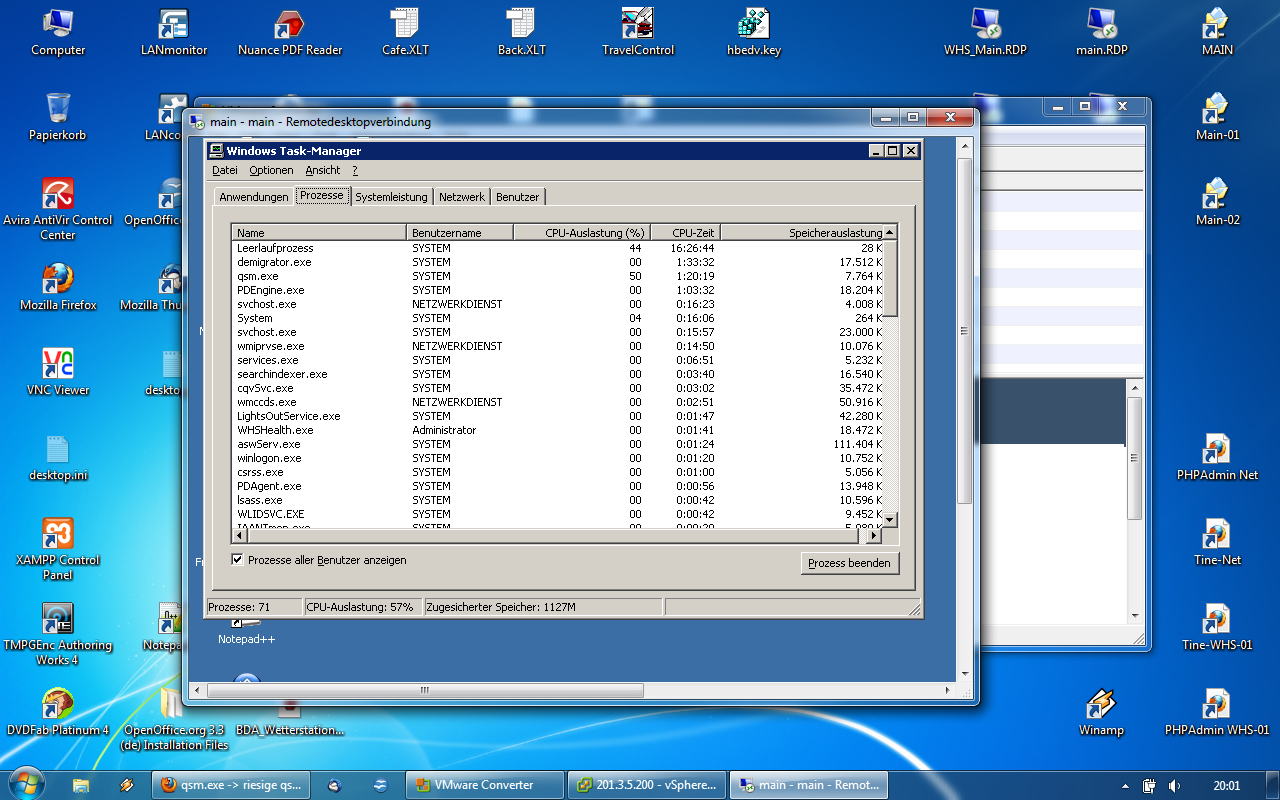Switch to the Firefox qsm.exe taskbar item
The image size is (1280, 800).
click(231, 785)
